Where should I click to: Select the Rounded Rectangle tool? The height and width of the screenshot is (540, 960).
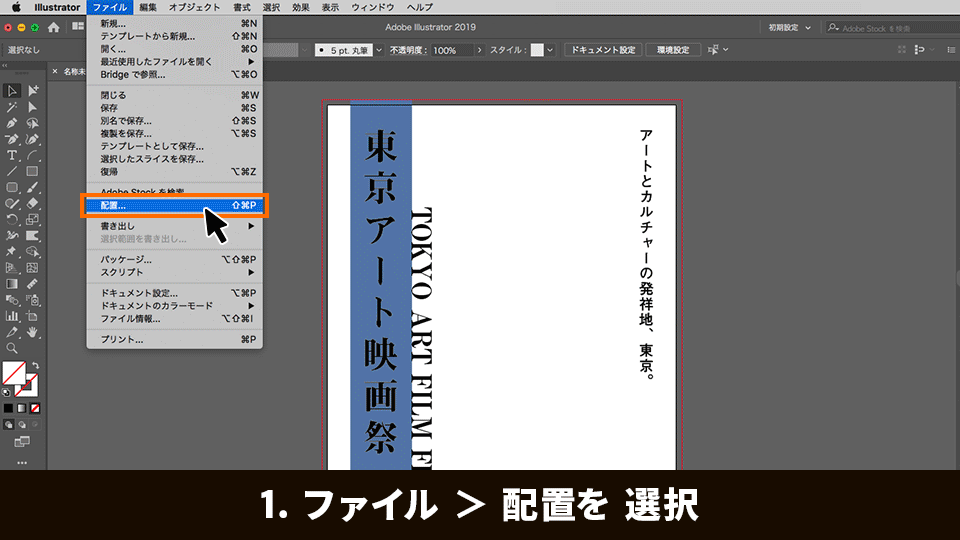tap(12, 187)
